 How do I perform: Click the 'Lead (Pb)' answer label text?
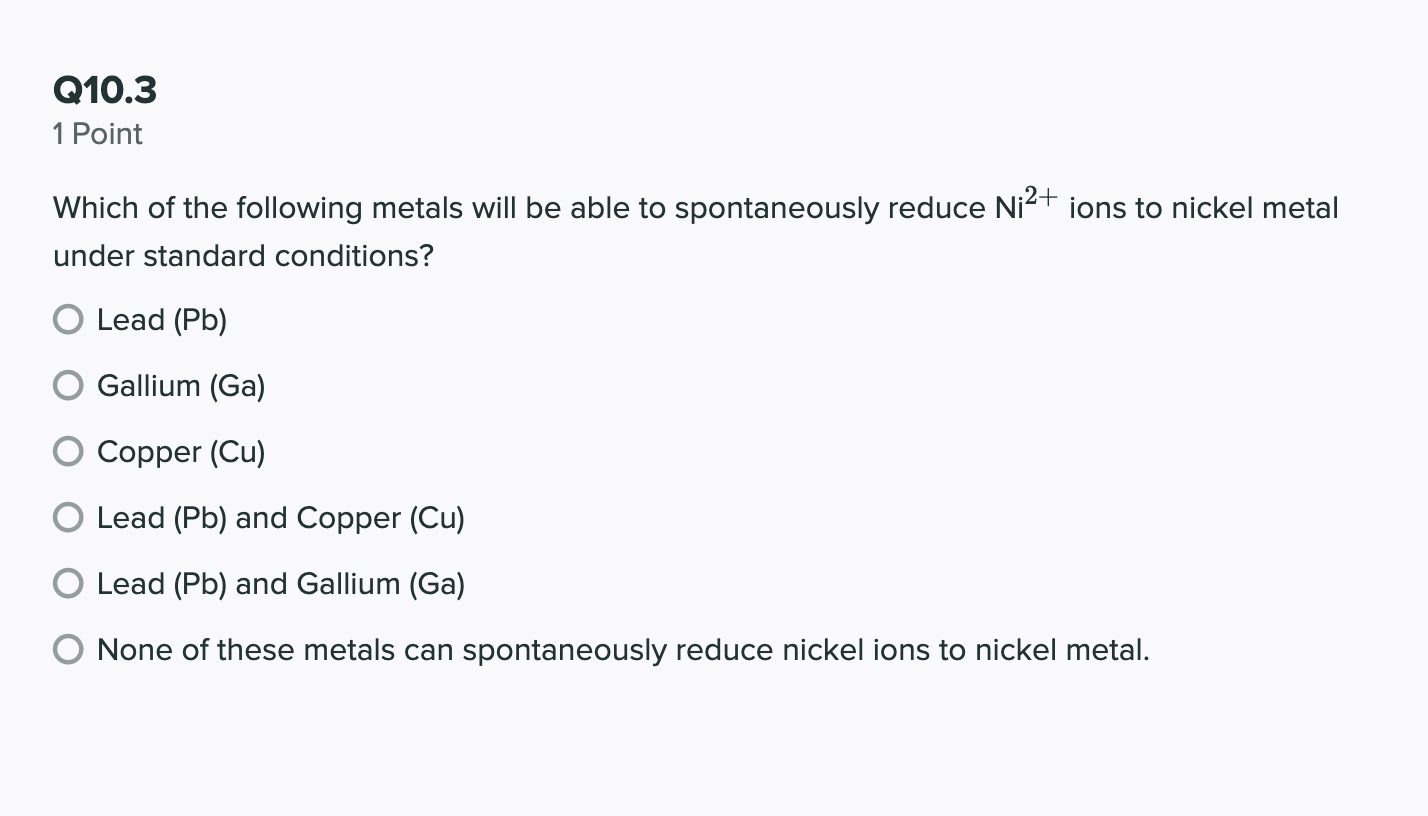[x=162, y=321]
